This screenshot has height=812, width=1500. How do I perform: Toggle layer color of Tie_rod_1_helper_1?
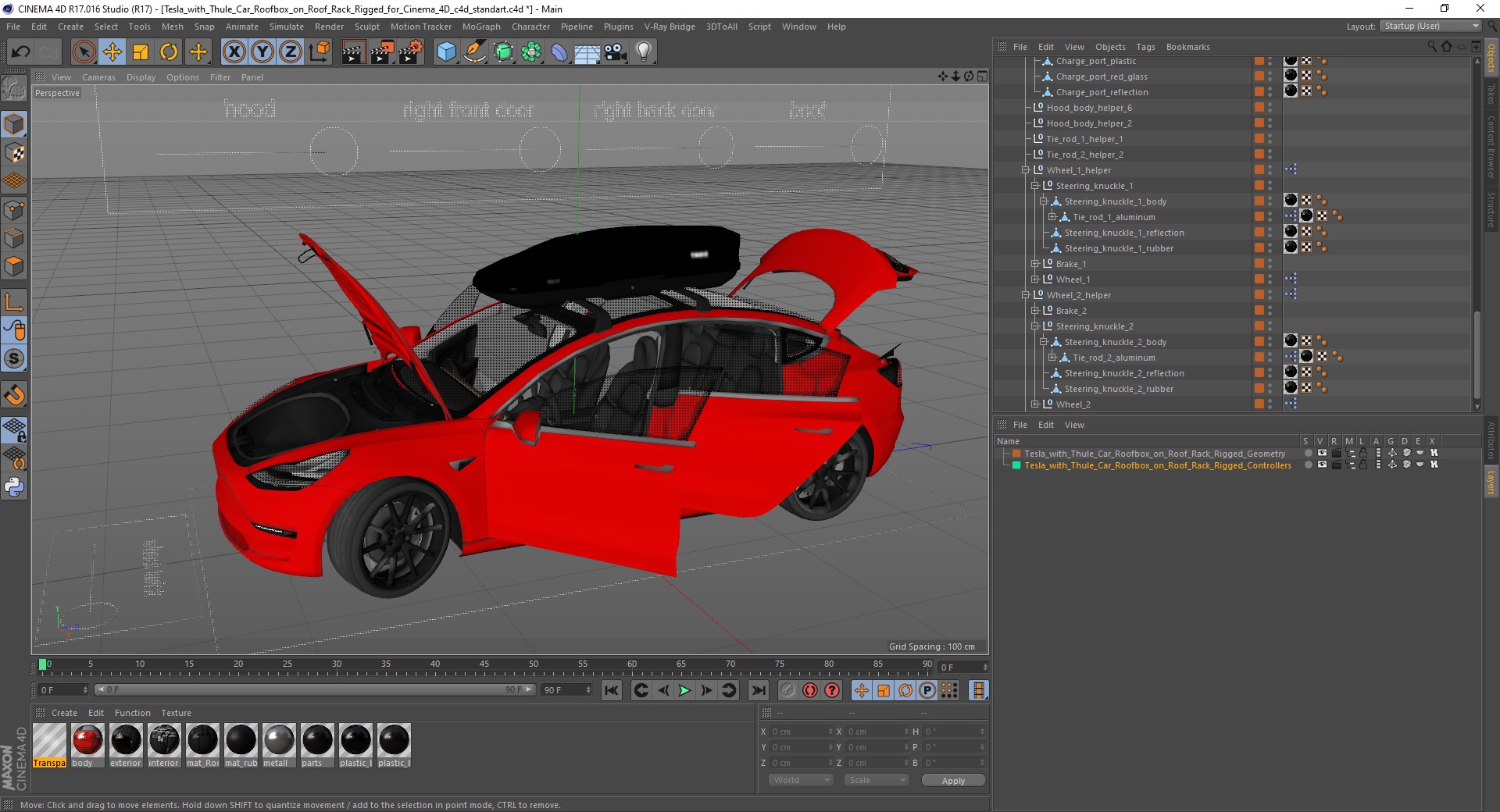[x=1259, y=139]
